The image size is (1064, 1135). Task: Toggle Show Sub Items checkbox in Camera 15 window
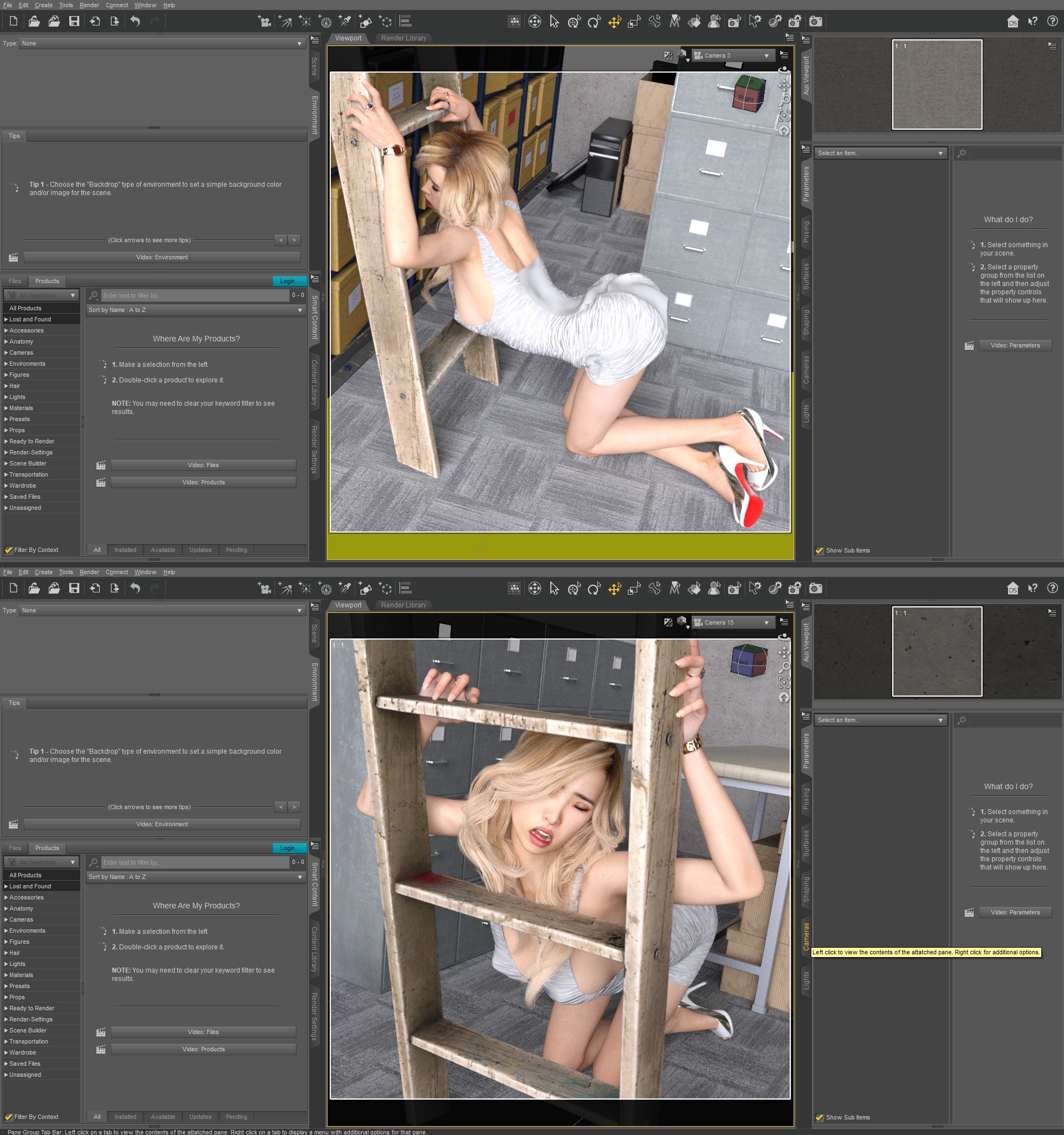click(819, 1117)
